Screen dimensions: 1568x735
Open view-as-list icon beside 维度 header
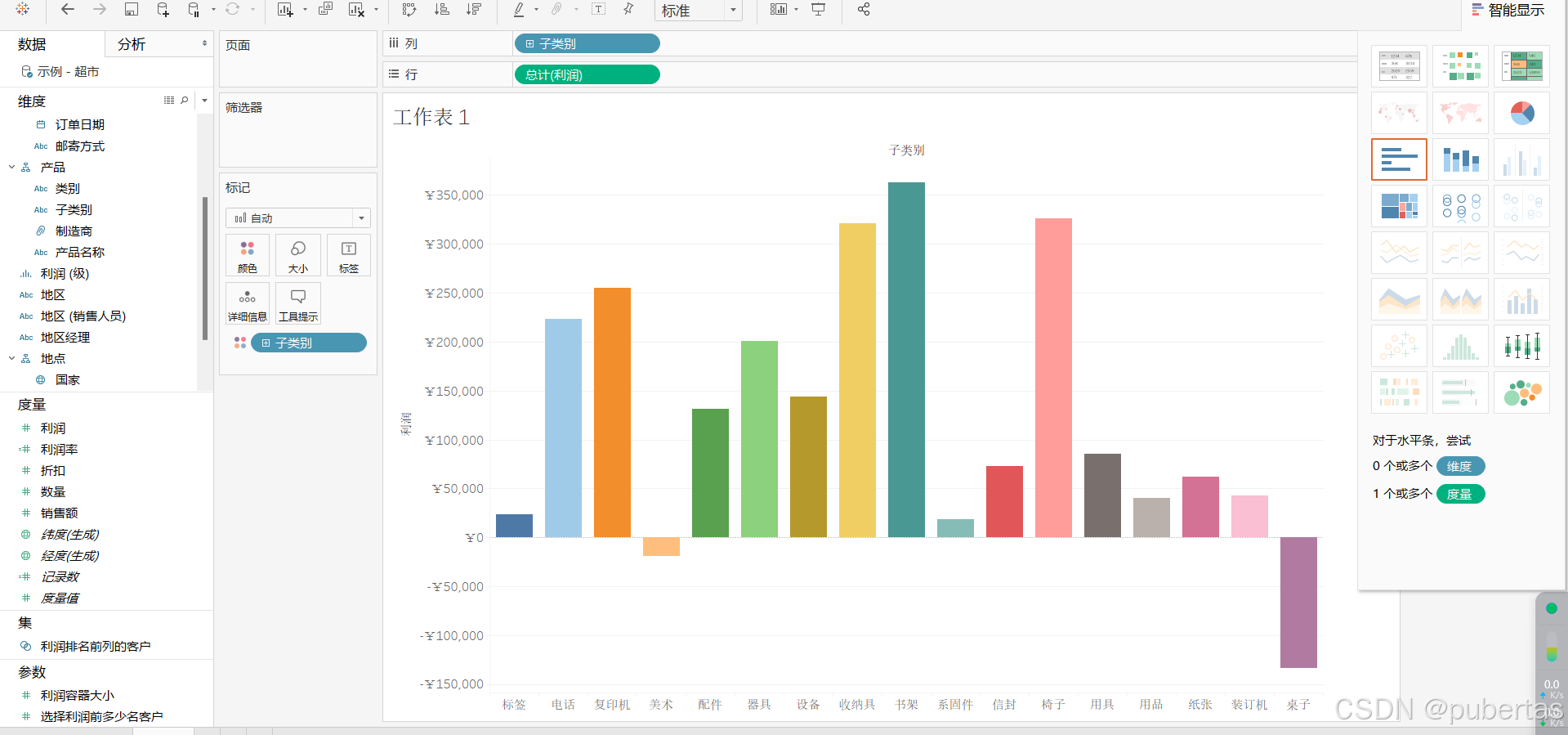169,101
